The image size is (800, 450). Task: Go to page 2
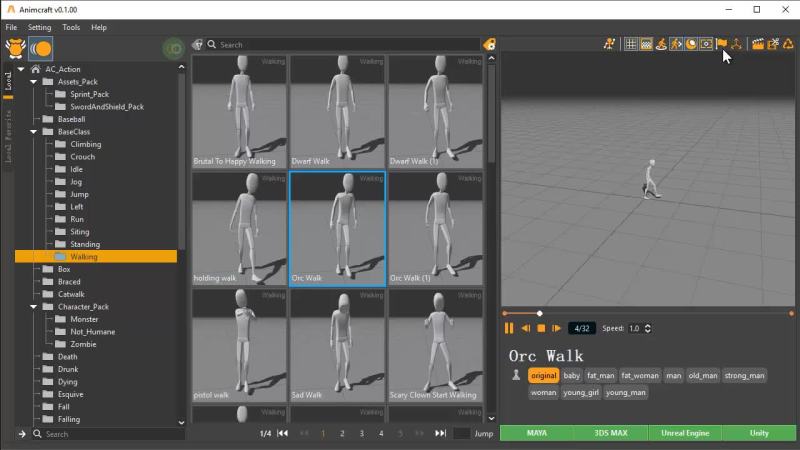[x=342, y=434]
